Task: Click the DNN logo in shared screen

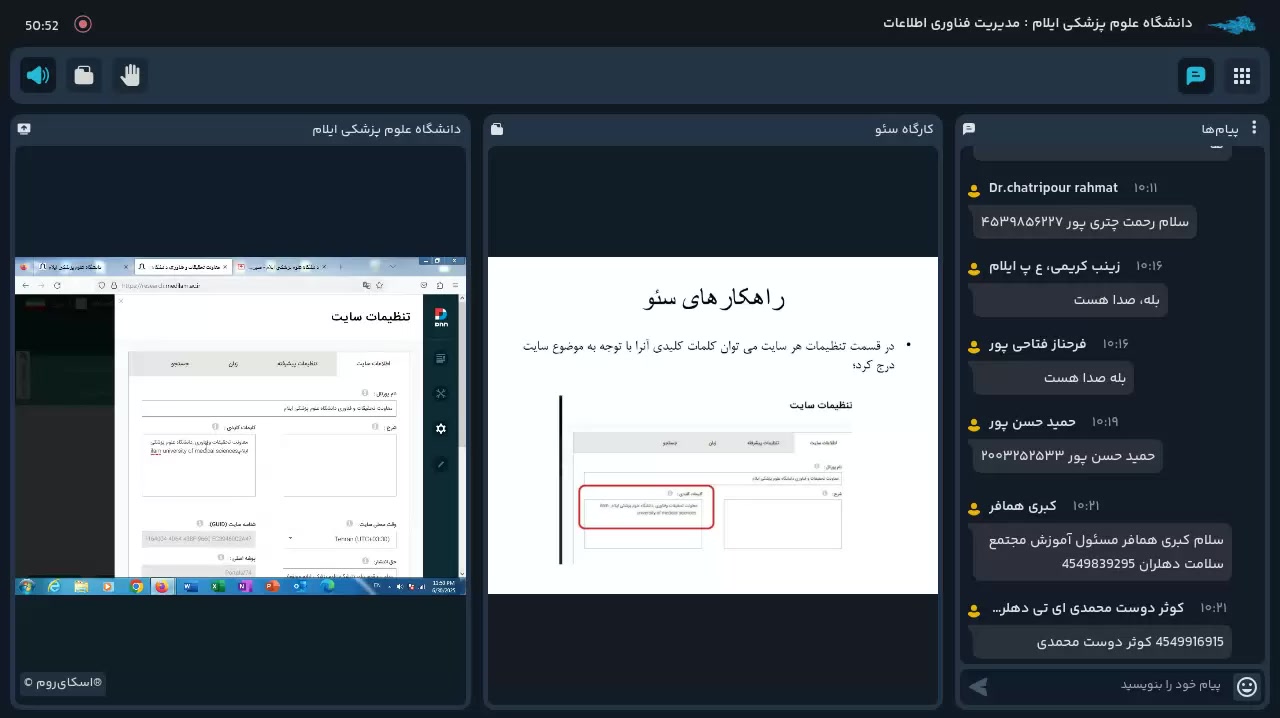Action: [441, 317]
